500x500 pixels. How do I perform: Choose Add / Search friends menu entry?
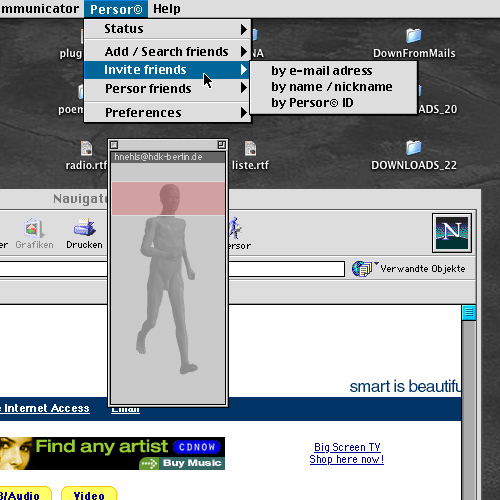click(167, 52)
